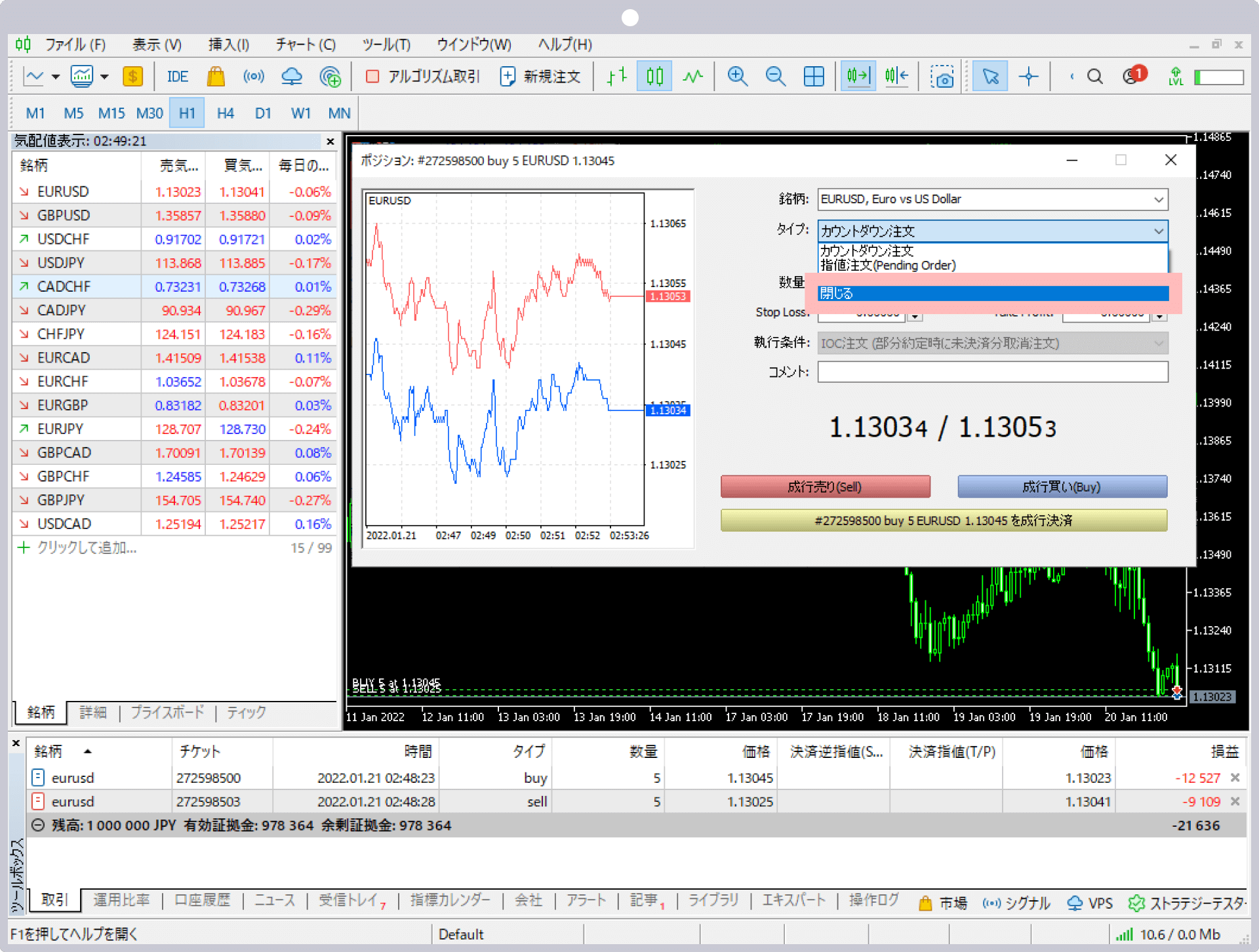Expand indicators icon dropdown arrow

[104, 77]
